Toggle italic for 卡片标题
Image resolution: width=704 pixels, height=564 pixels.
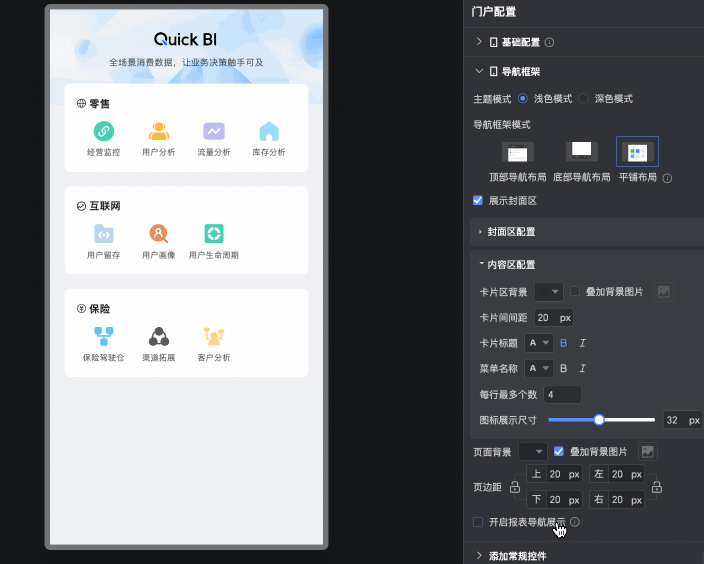point(582,343)
